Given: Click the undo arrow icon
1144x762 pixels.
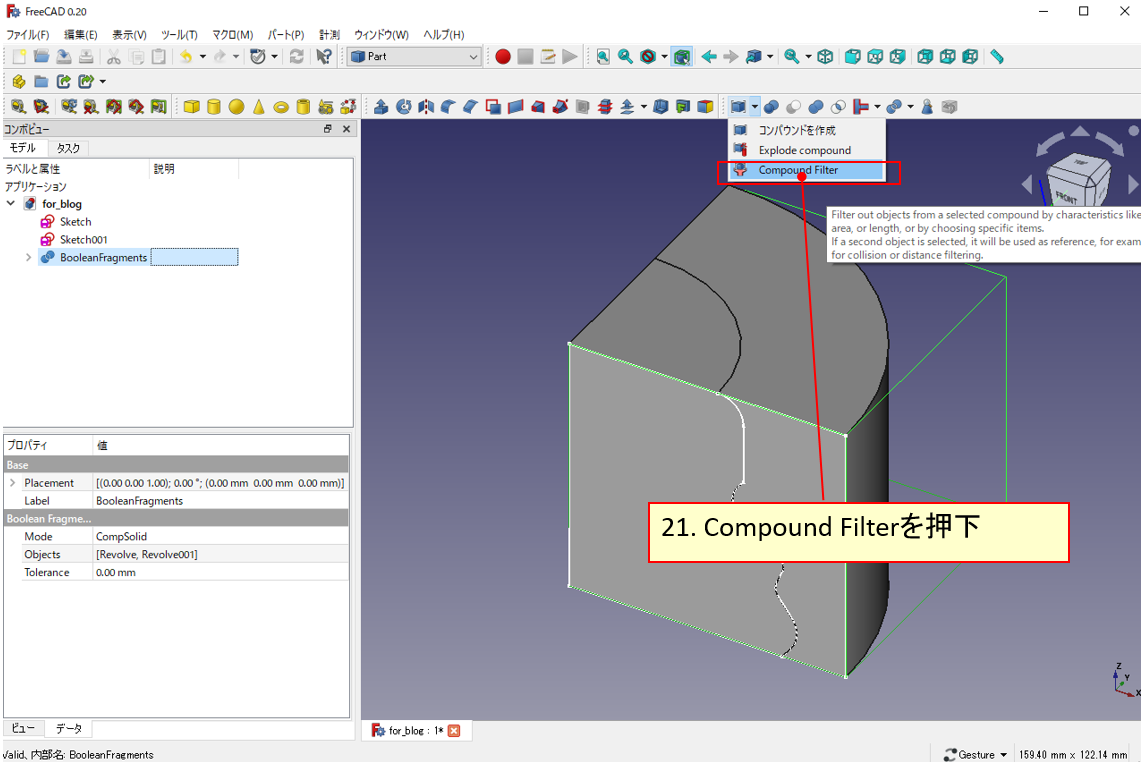Looking at the screenshot, I should pos(186,56).
